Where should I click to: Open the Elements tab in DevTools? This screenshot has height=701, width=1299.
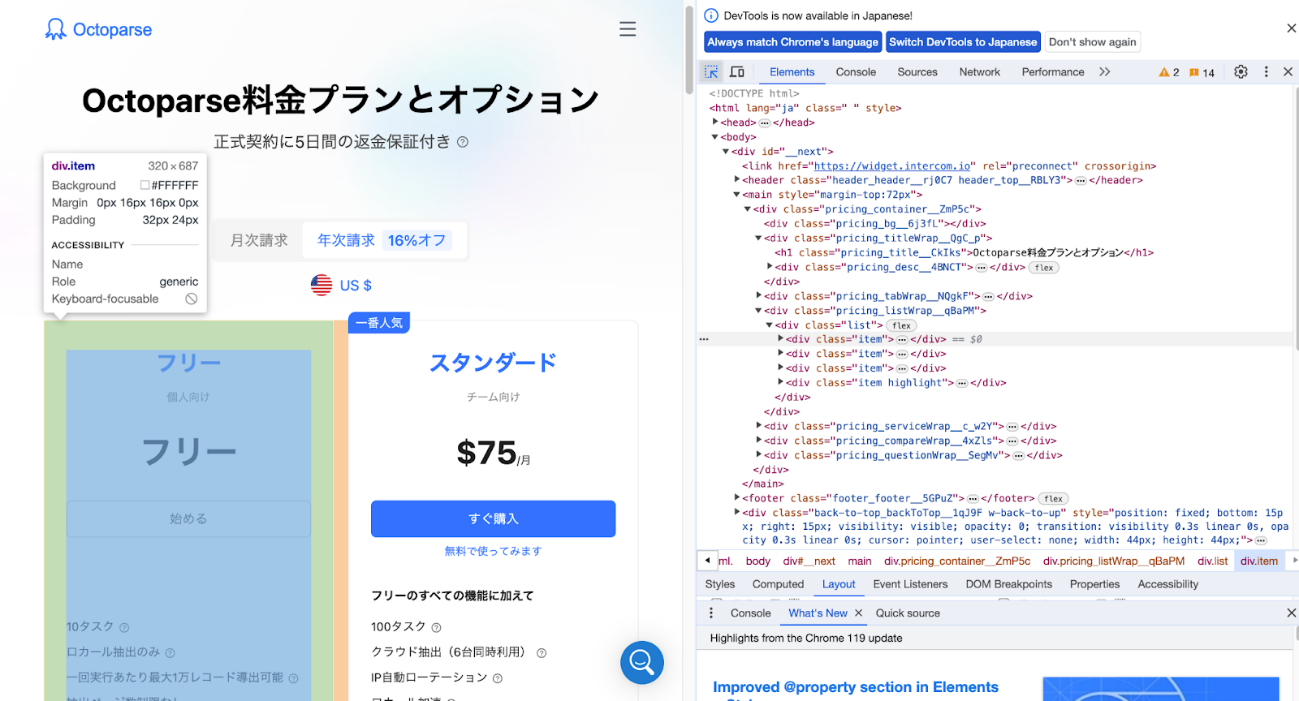[x=792, y=72]
